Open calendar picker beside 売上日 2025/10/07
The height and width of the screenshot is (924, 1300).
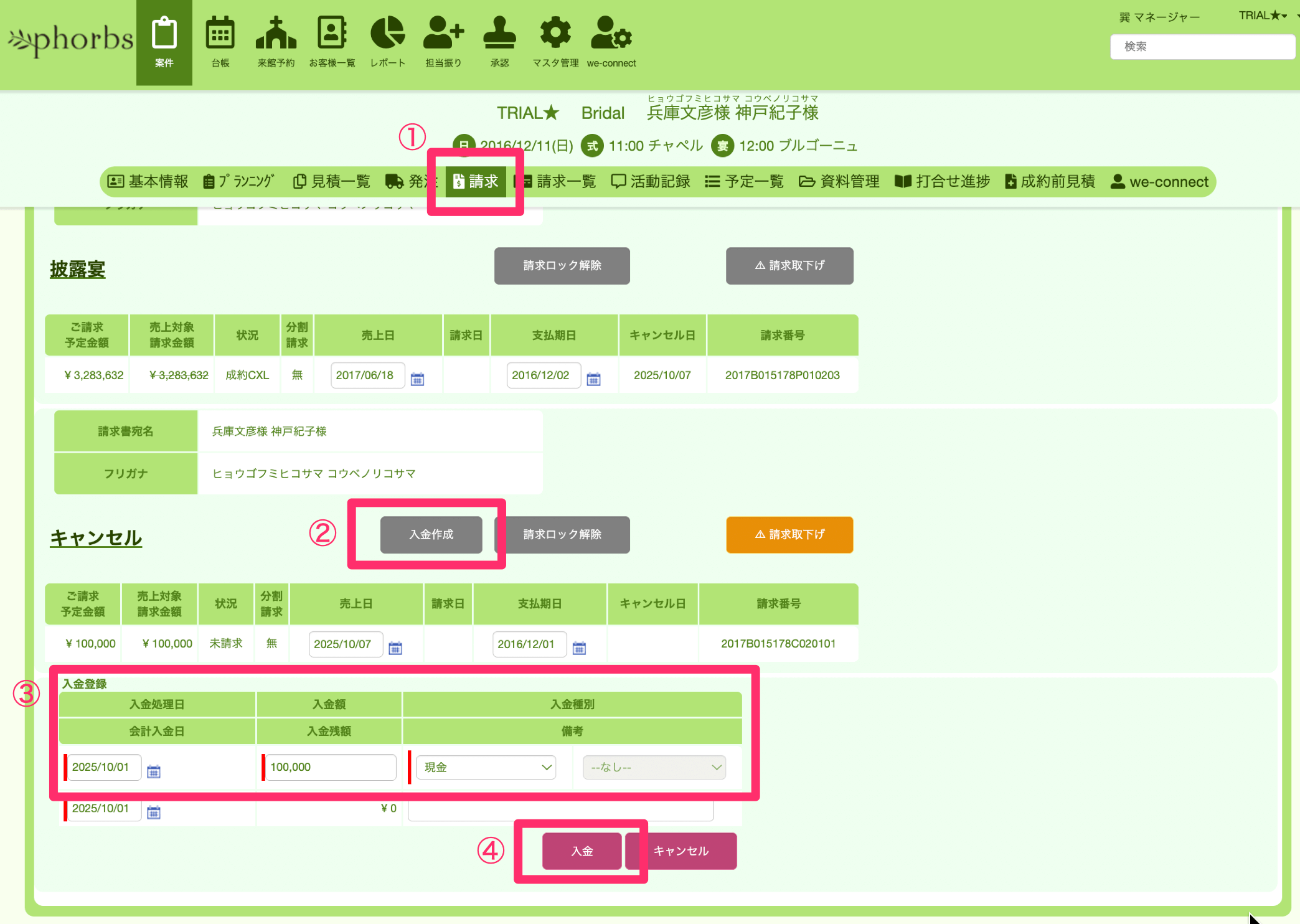click(395, 648)
